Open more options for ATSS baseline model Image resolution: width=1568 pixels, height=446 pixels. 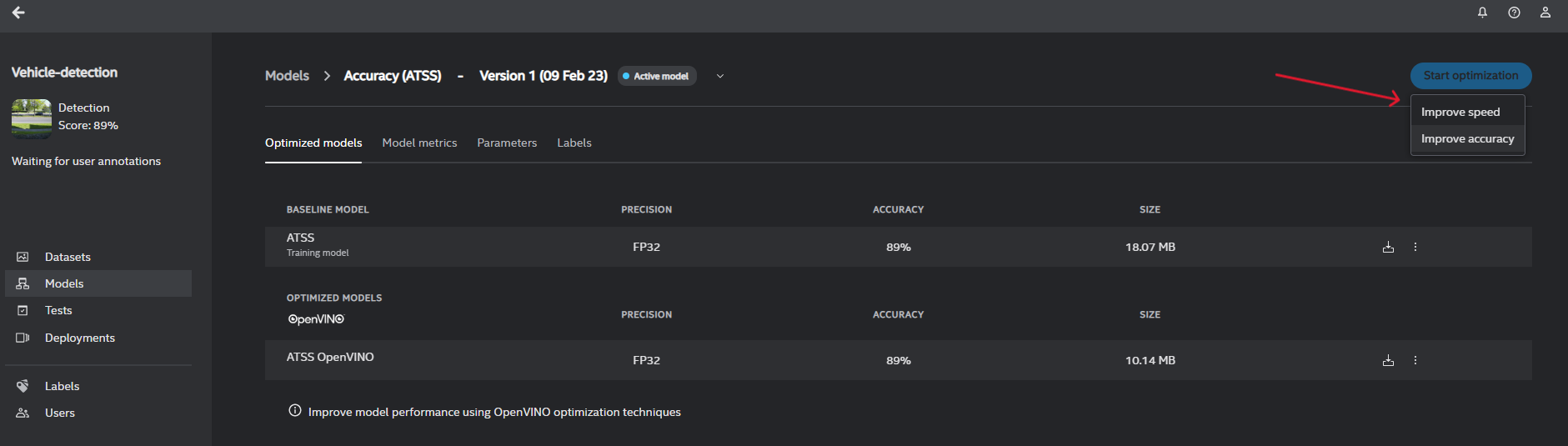[1415, 248]
